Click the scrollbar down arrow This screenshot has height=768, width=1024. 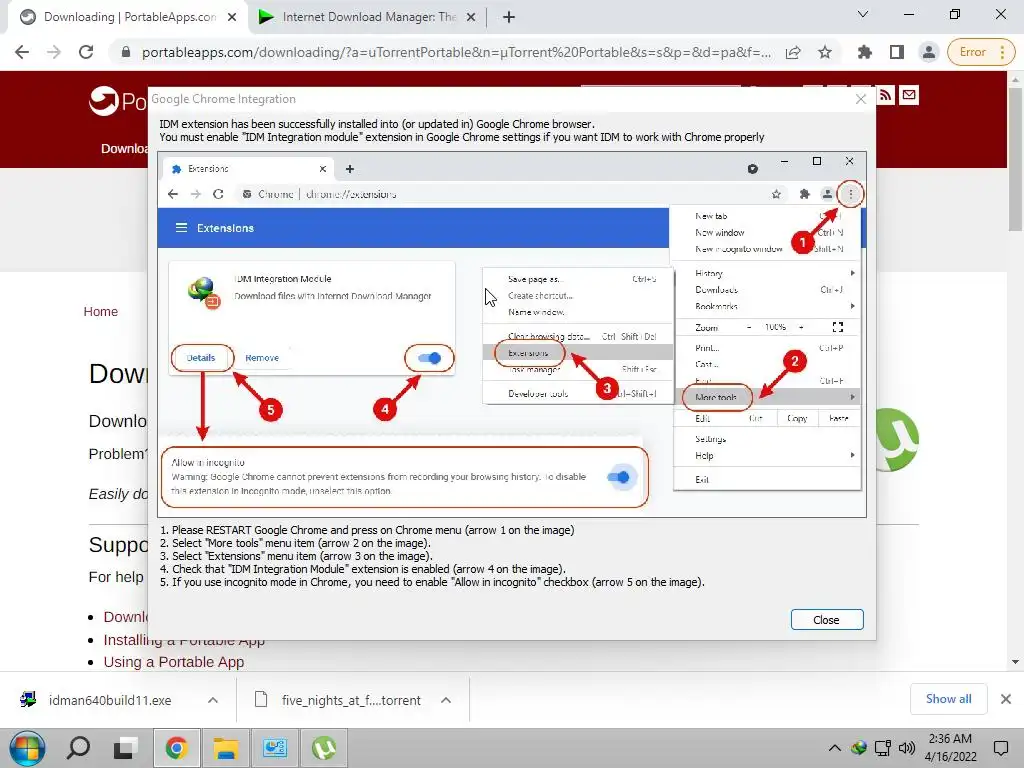tap(1016, 662)
